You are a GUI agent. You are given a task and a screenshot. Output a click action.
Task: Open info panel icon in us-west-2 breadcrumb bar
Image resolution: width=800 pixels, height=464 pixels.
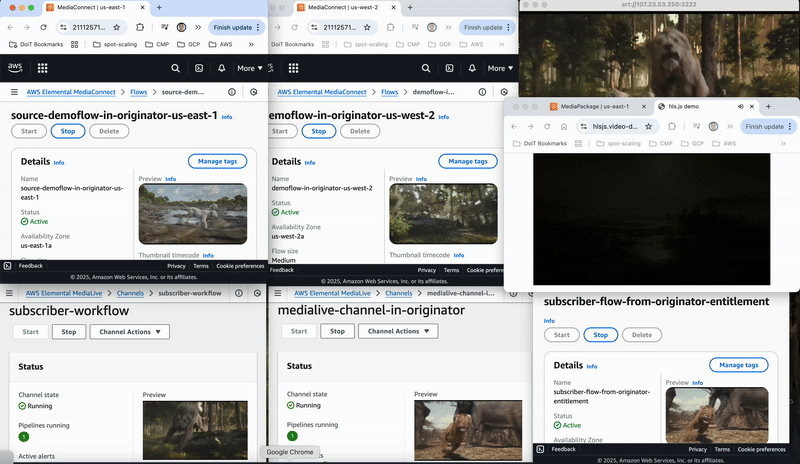(x=482, y=92)
